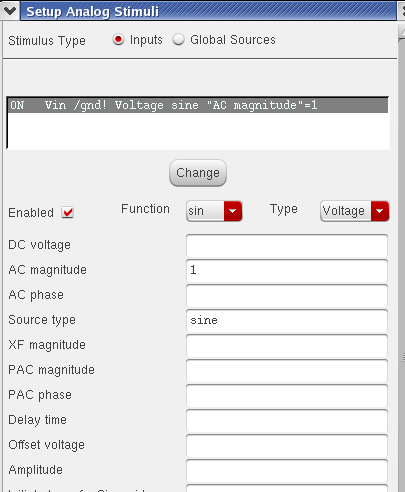Open the window menu chevron in title bar
The width and height of the screenshot is (405, 492).
[x=10, y=11]
